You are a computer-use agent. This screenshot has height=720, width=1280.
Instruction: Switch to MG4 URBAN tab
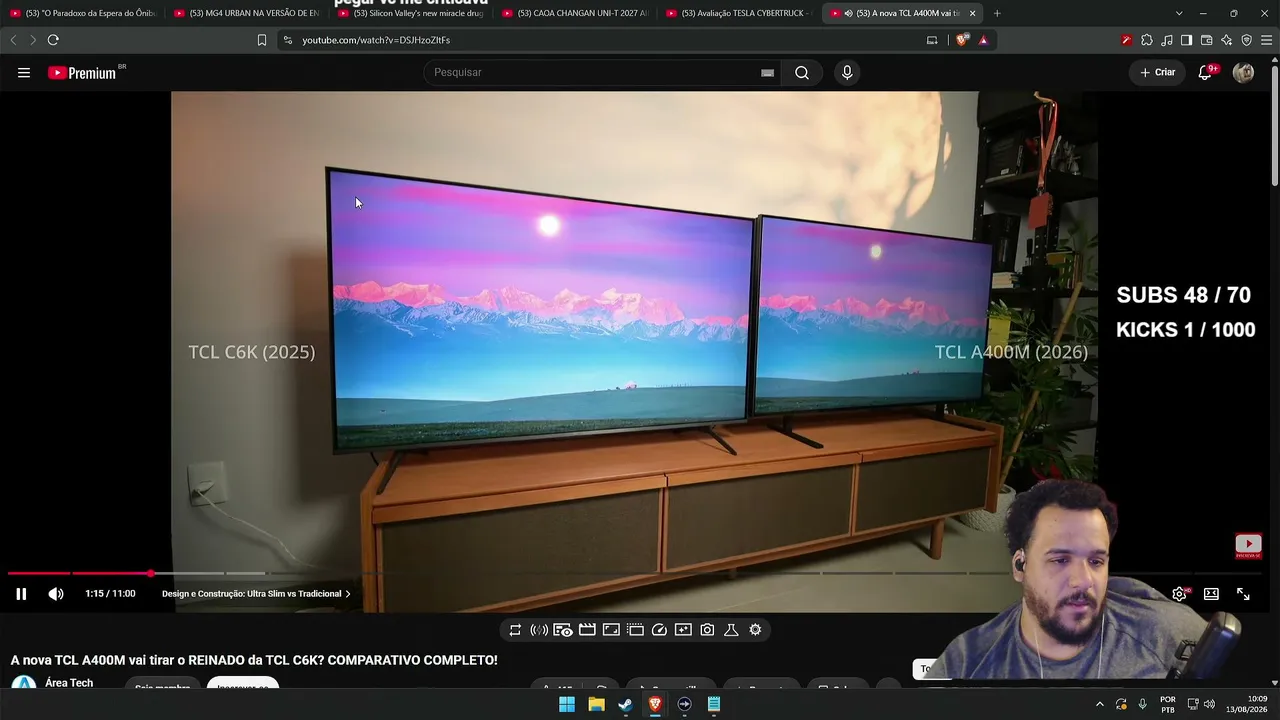(246, 13)
